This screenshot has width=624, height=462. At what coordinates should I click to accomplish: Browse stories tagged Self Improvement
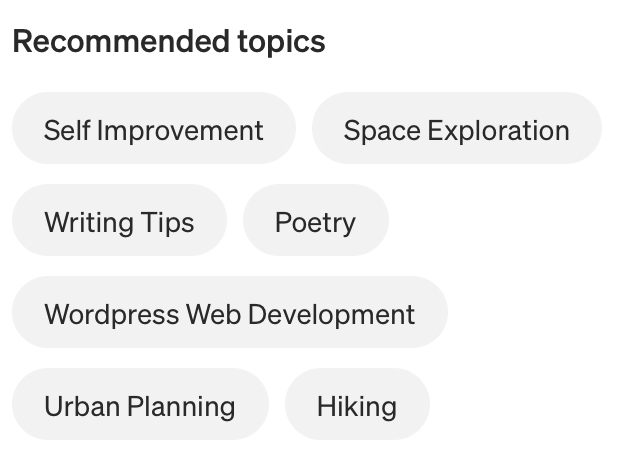click(x=154, y=130)
